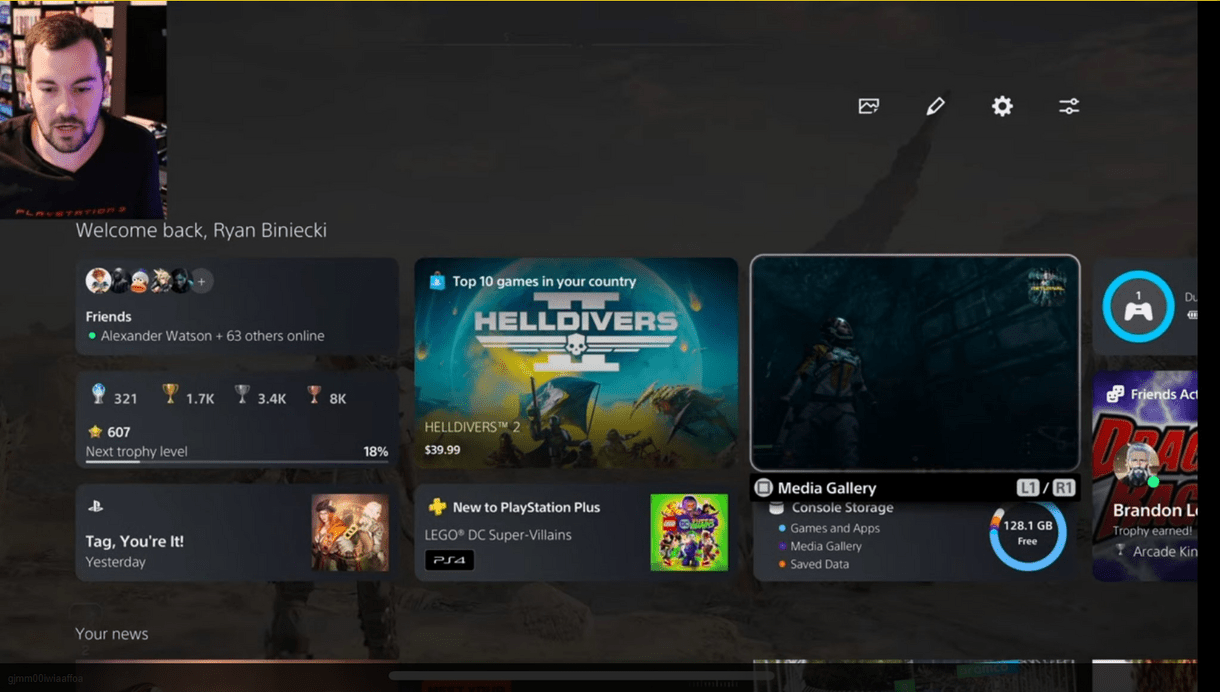Click the webcam overlay video
1220x692 pixels.
click(83, 110)
